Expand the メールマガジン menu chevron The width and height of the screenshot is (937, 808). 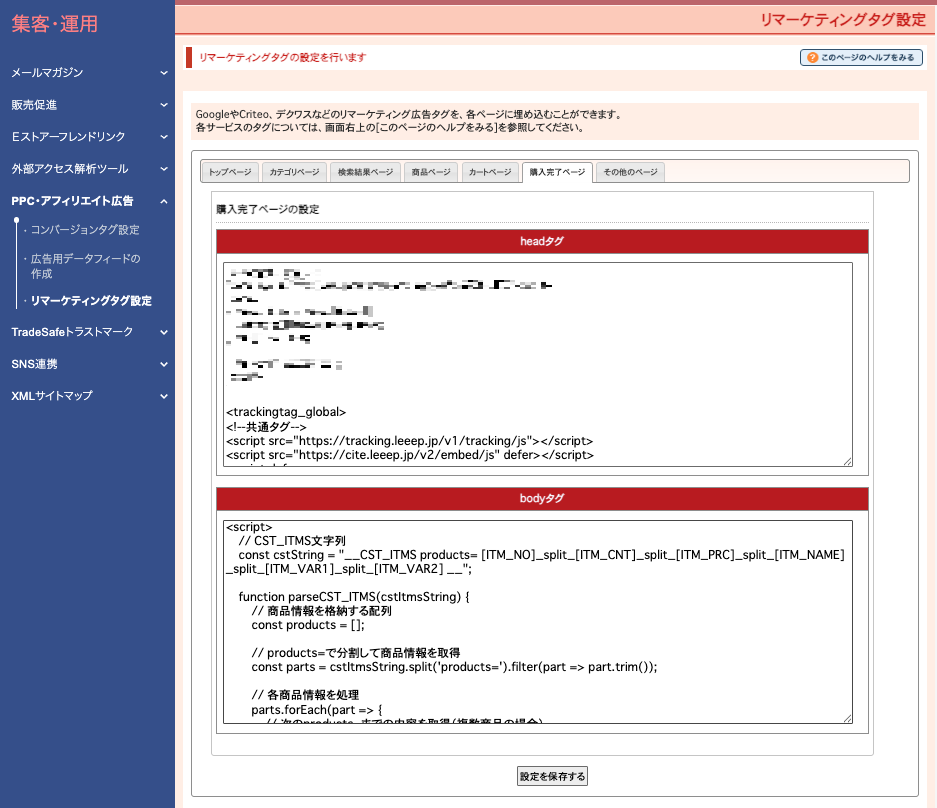pyautogui.click(x=164, y=73)
